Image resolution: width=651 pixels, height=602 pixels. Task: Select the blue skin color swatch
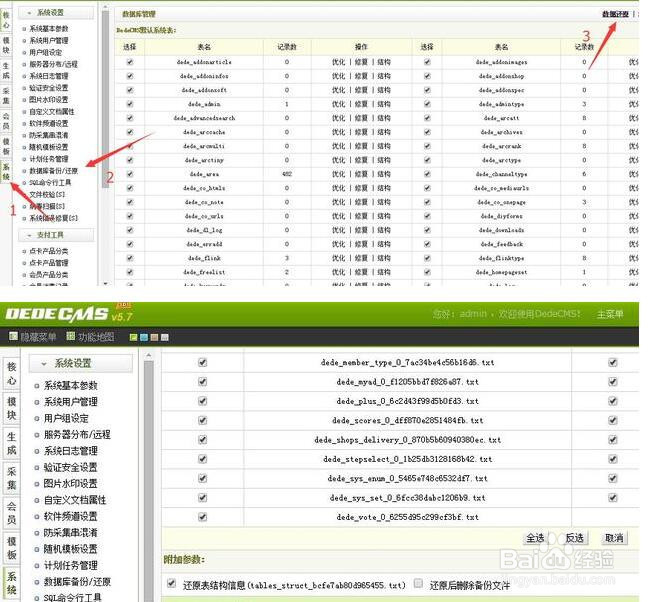(144, 338)
